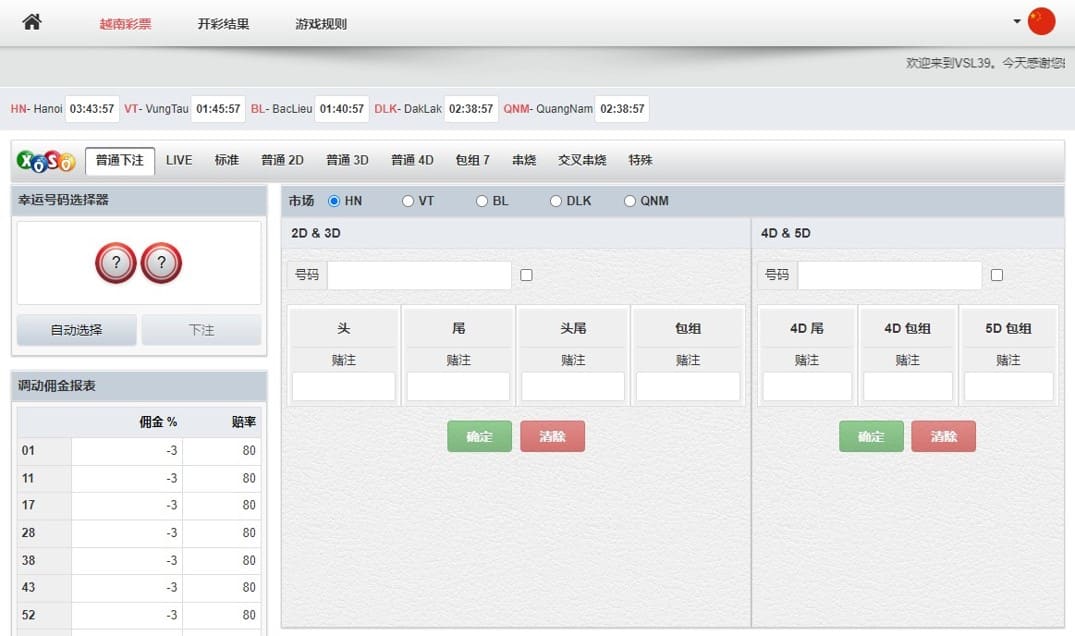Switch to the 交叉串烧 tab
Image resolution: width=1075 pixels, height=636 pixels.
pyautogui.click(x=583, y=160)
